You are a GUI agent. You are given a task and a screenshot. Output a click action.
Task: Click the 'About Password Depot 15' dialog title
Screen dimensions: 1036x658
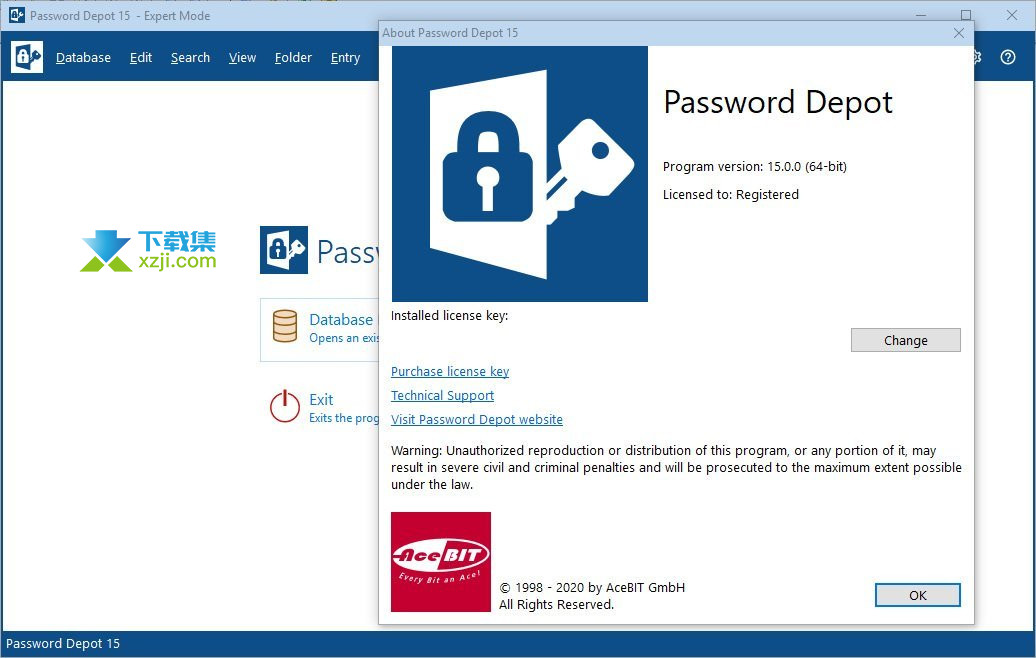(450, 33)
